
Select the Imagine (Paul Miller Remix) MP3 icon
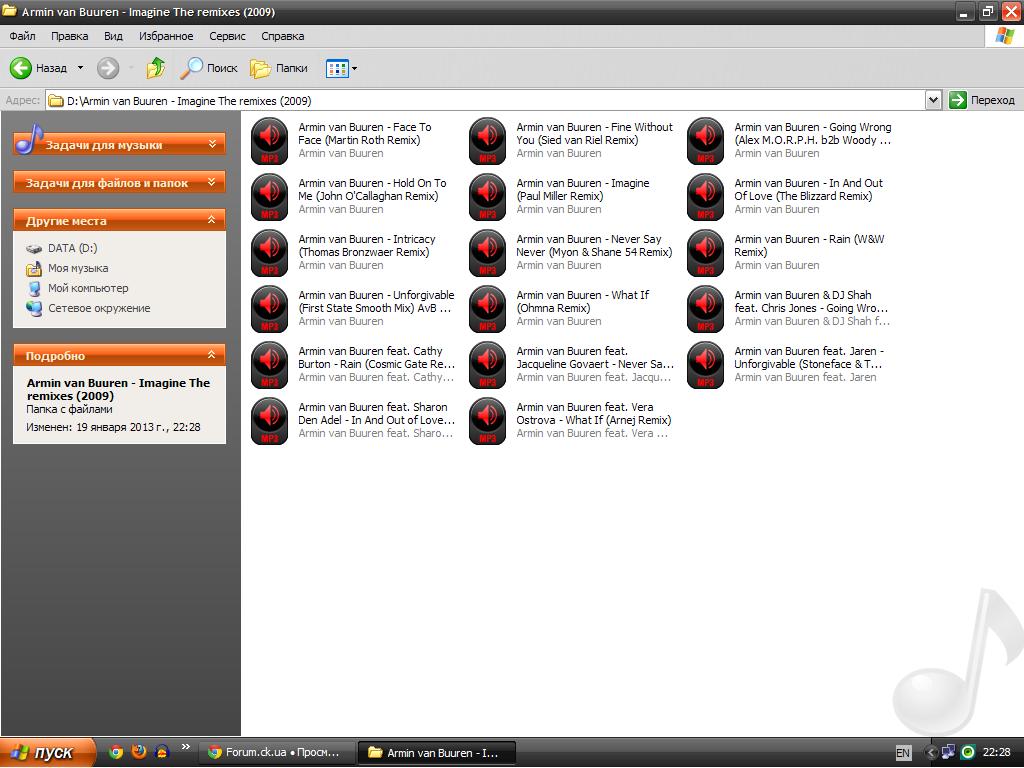[488, 197]
